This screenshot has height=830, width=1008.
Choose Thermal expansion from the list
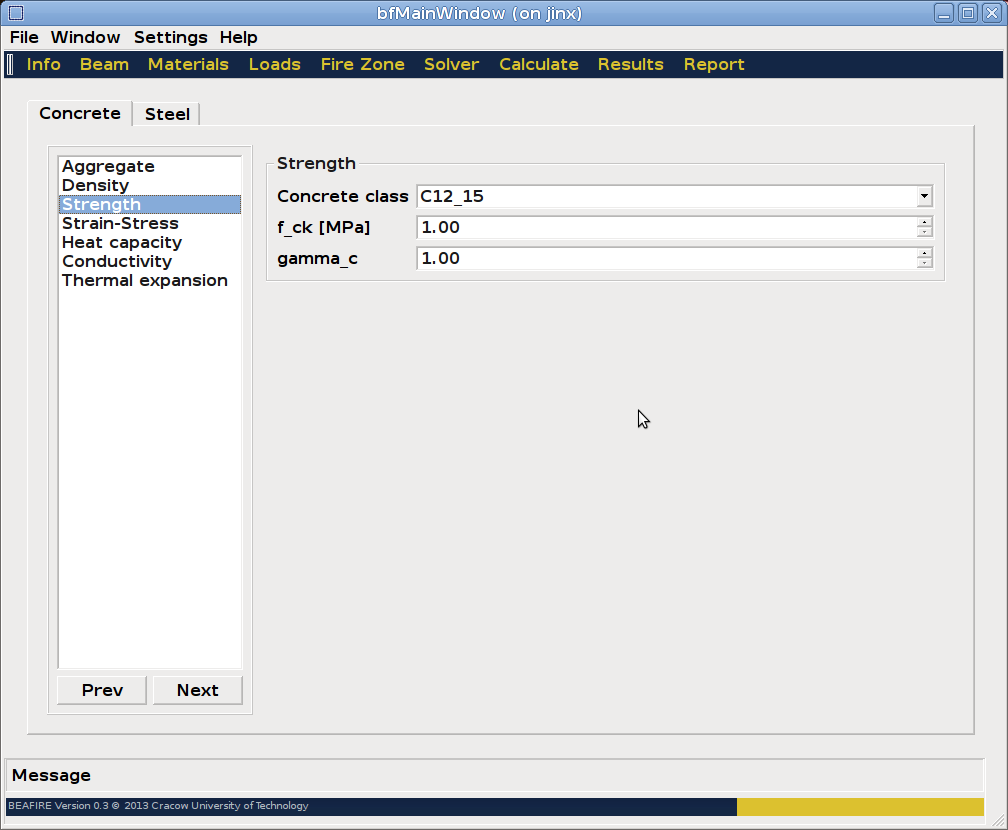pyautogui.click(x=145, y=281)
